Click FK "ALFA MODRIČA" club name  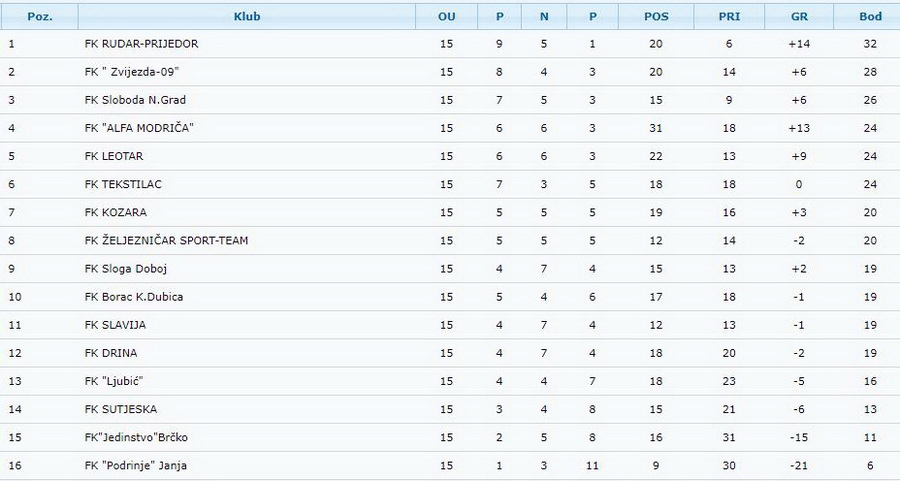click(139, 128)
